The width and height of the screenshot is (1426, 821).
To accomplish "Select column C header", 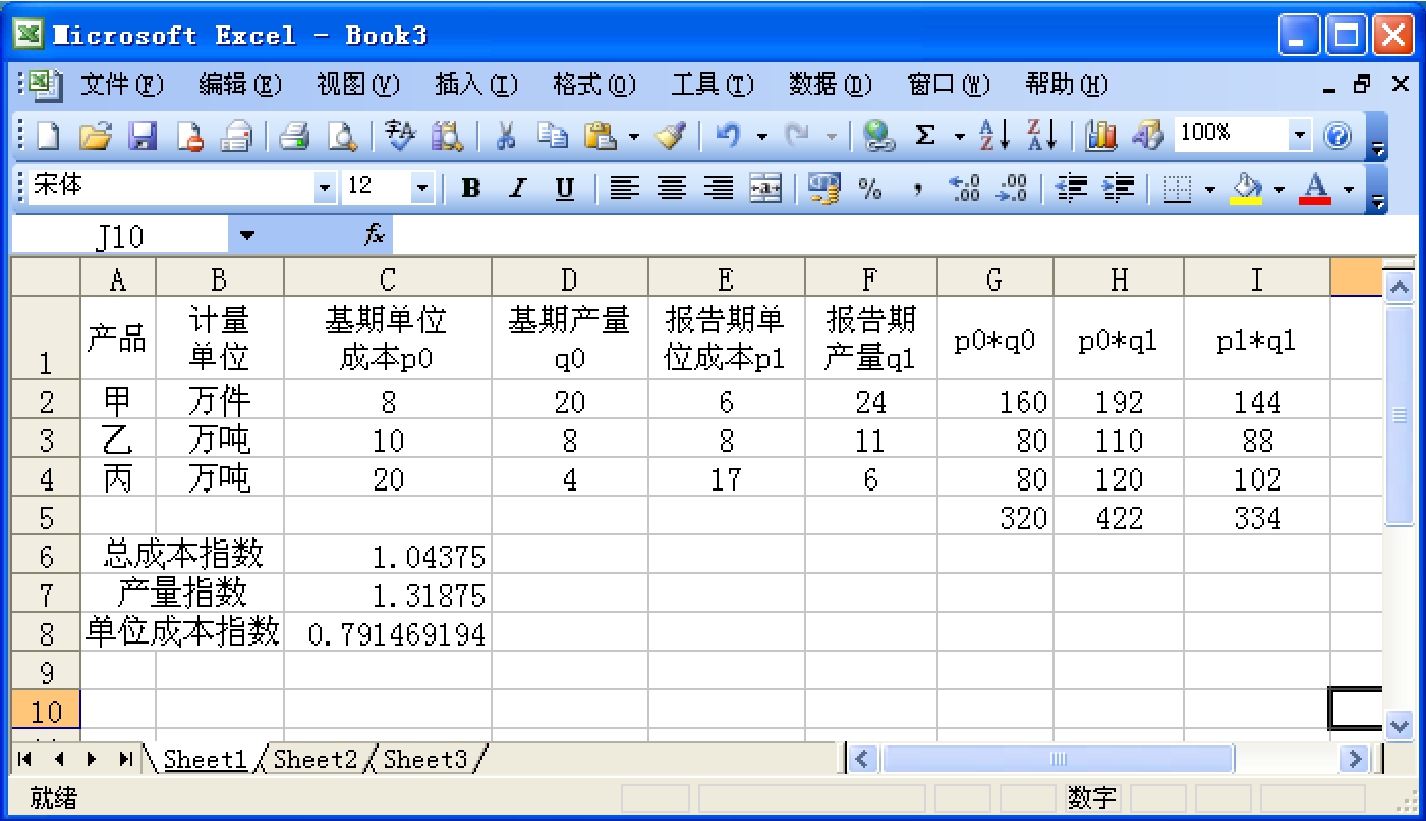I will [388, 278].
